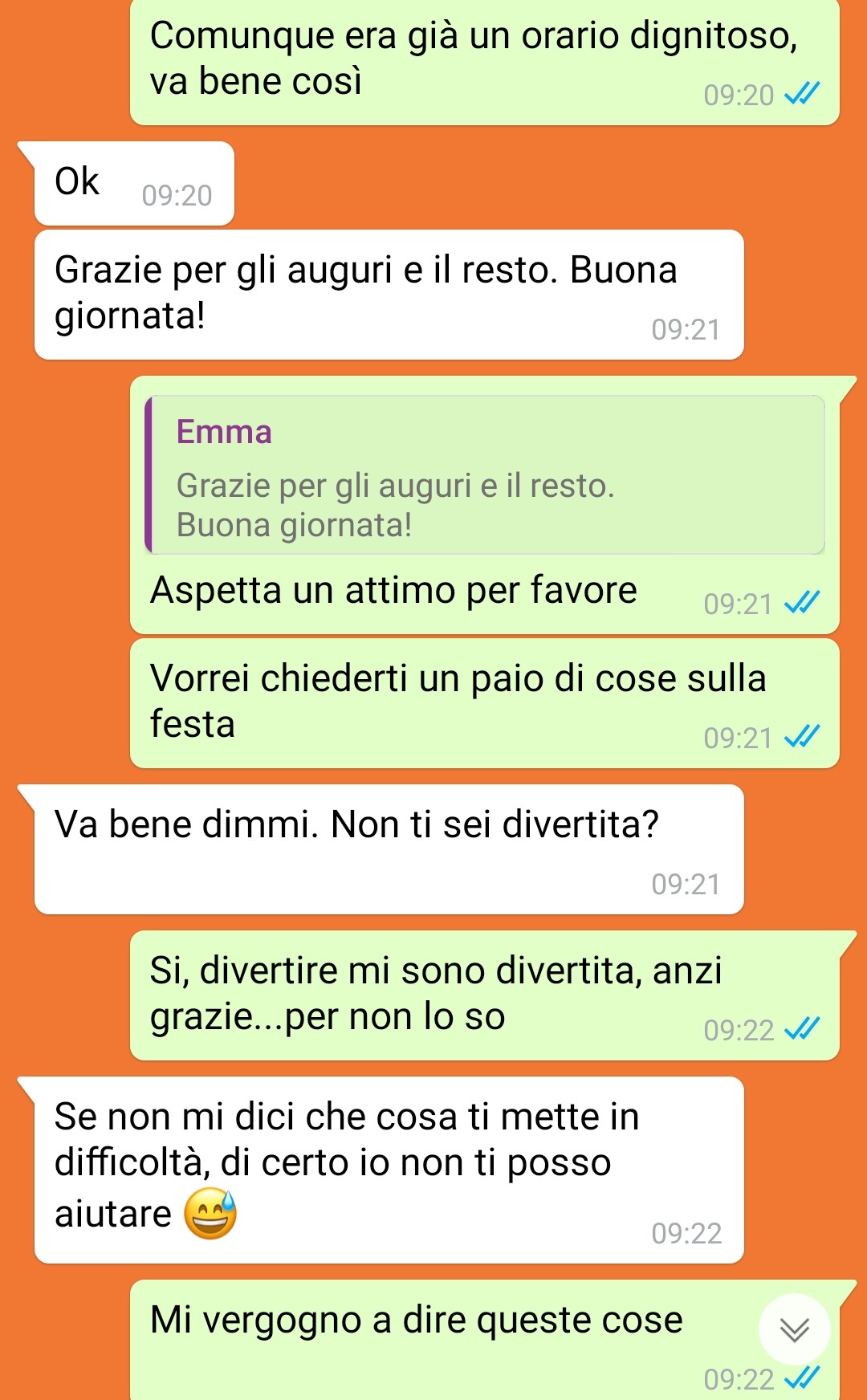867x1400 pixels.
Task: Tap read ticks on 'Mi vergogno' message
Action: click(802, 1378)
